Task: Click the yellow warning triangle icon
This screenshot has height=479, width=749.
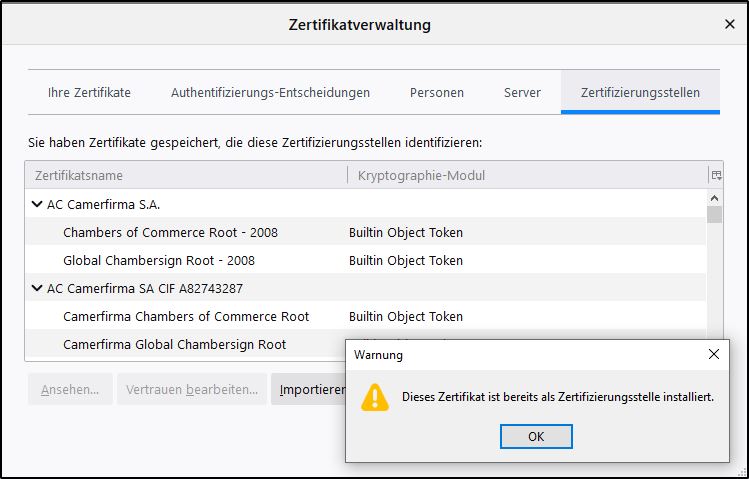Action: coord(375,397)
